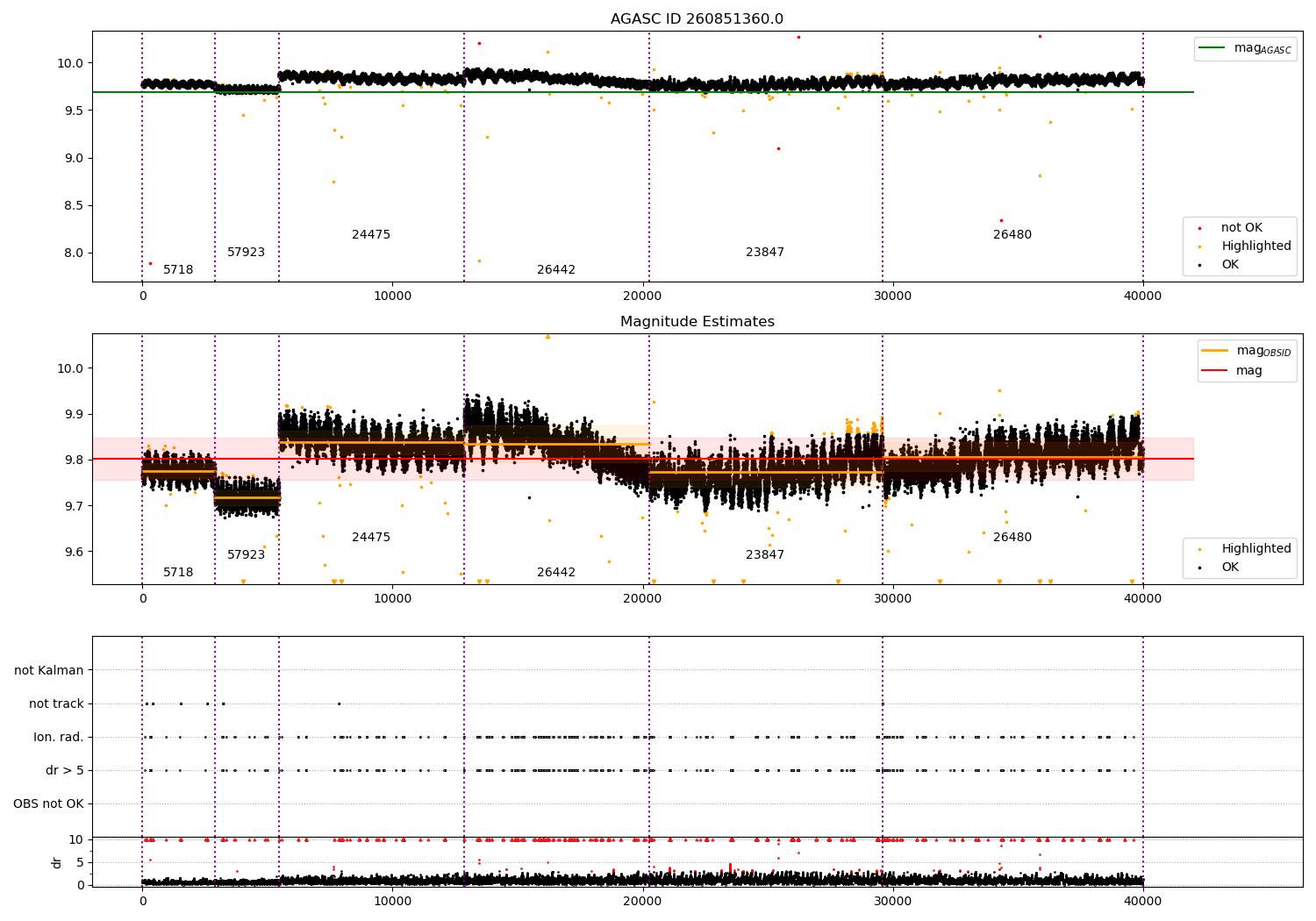Click obsid label 23847 in middle plot
Viewport: 1316px width, 921px height.
765,555
